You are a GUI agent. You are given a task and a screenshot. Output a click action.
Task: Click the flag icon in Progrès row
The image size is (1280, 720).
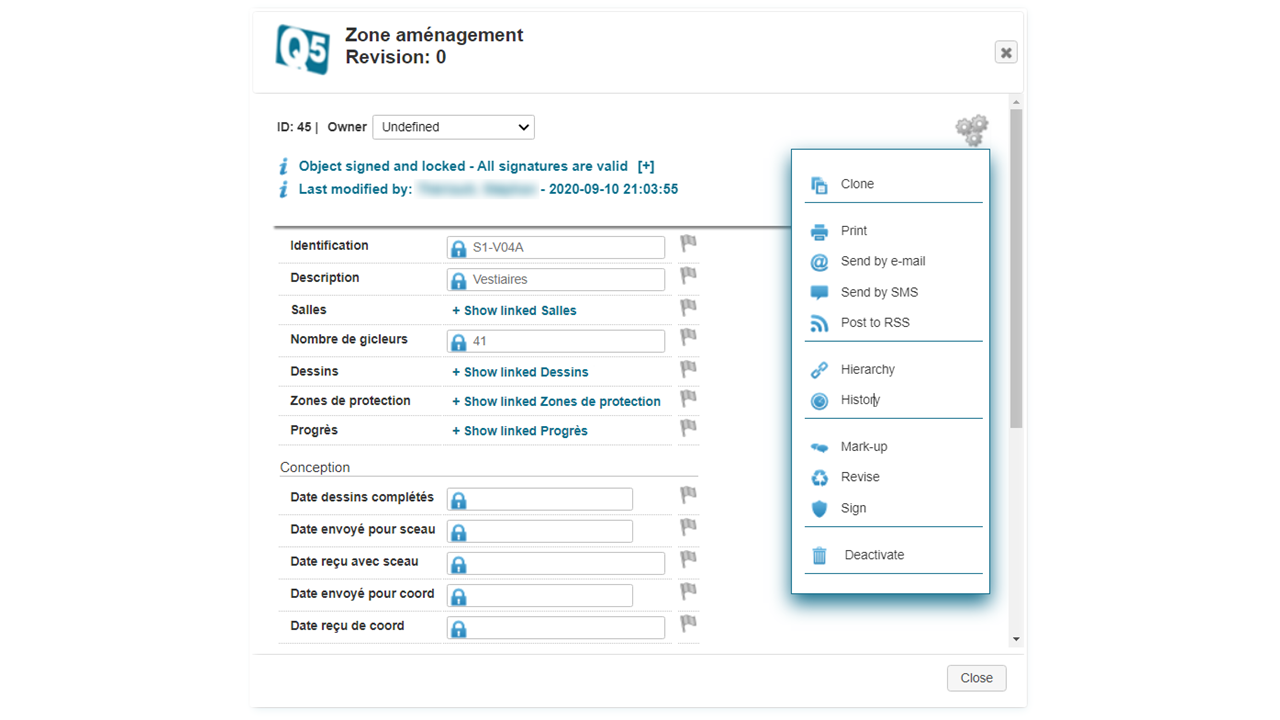tap(688, 428)
